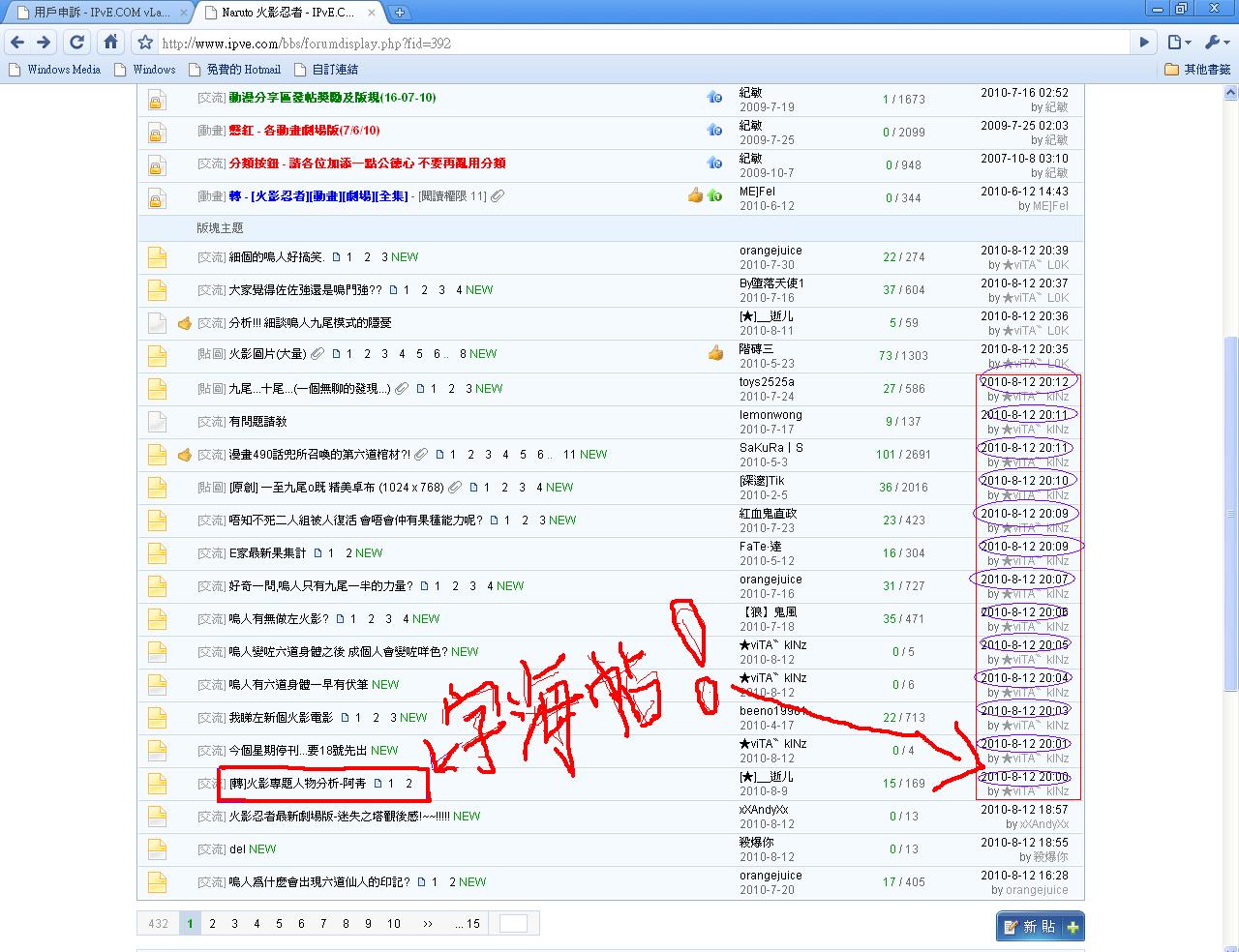Click the thumbs-up icon in the 階磚三 row
Screen dimensions: 1239x952
pos(715,353)
